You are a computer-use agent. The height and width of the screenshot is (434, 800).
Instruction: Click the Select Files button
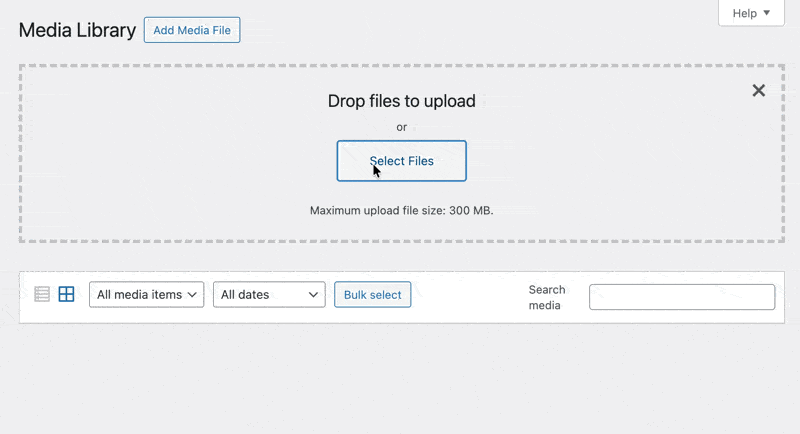[401, 161]
